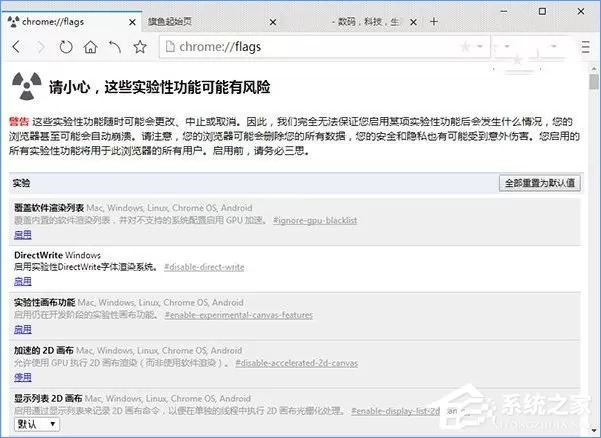Click the browser back arrow icon
This screenshot has width=601, height=438.
click(x=16, y=47)
